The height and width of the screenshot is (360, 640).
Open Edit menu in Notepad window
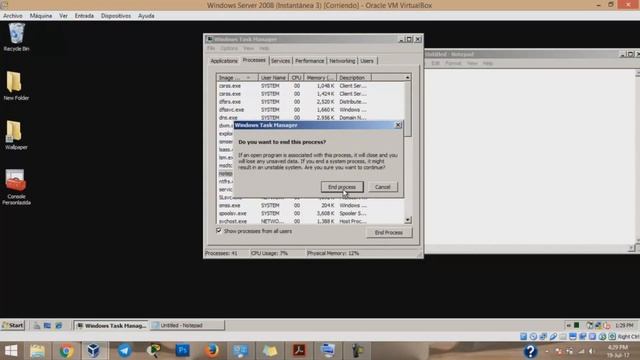(x=436, y=63)
